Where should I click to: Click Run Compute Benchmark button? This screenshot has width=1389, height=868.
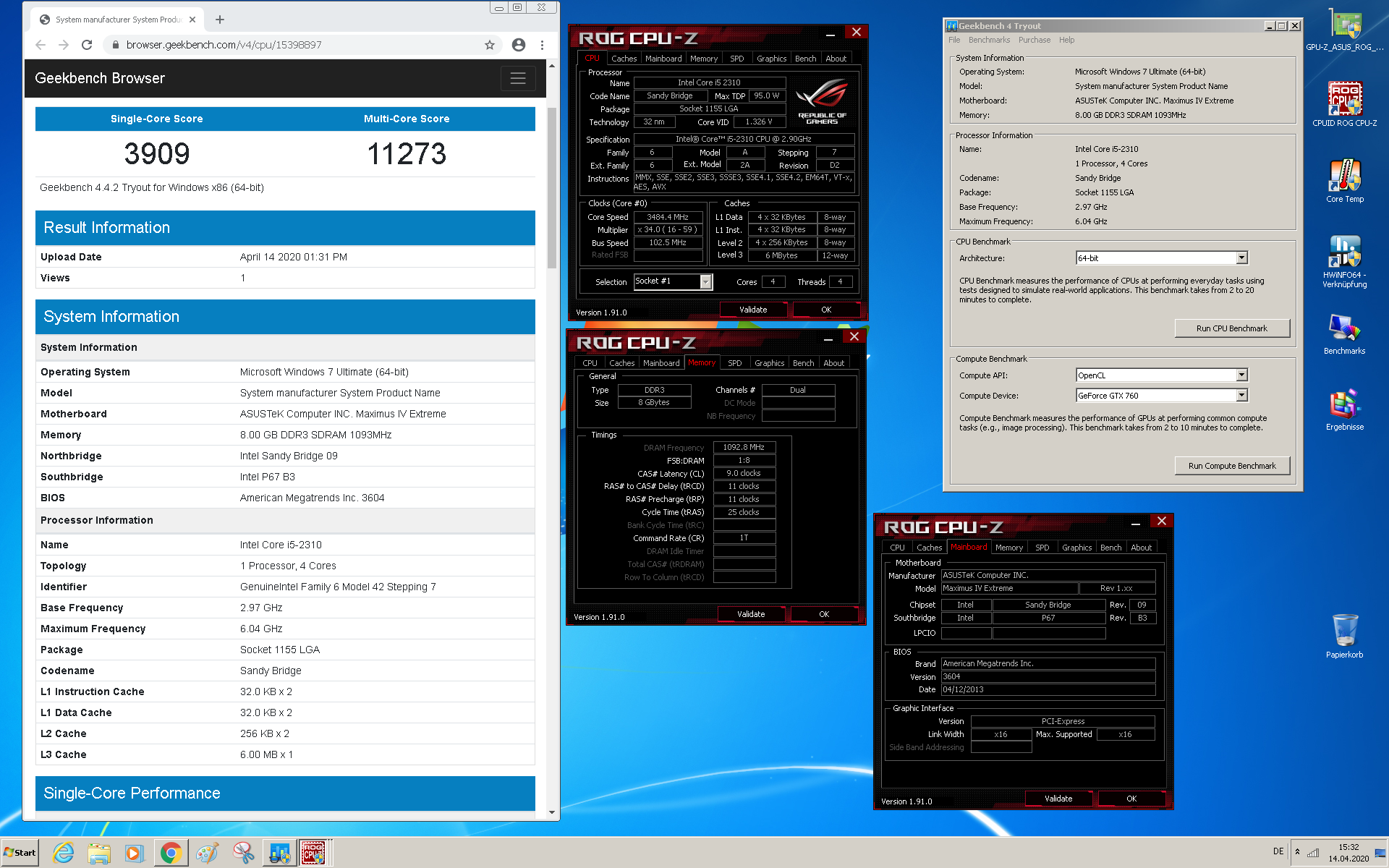1231,466
